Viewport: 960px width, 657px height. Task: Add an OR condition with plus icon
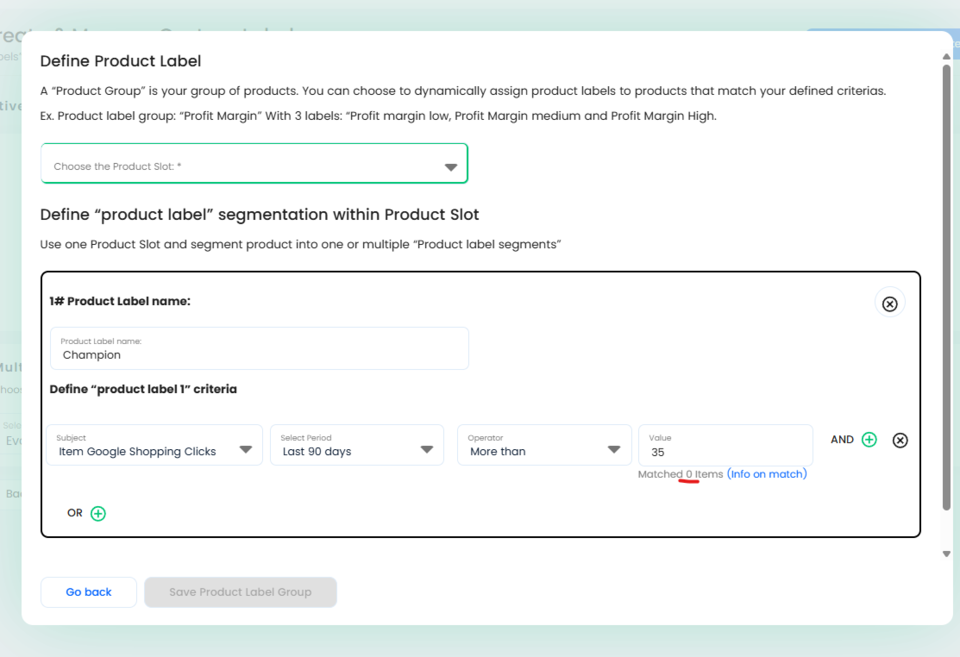pos(98,513)
